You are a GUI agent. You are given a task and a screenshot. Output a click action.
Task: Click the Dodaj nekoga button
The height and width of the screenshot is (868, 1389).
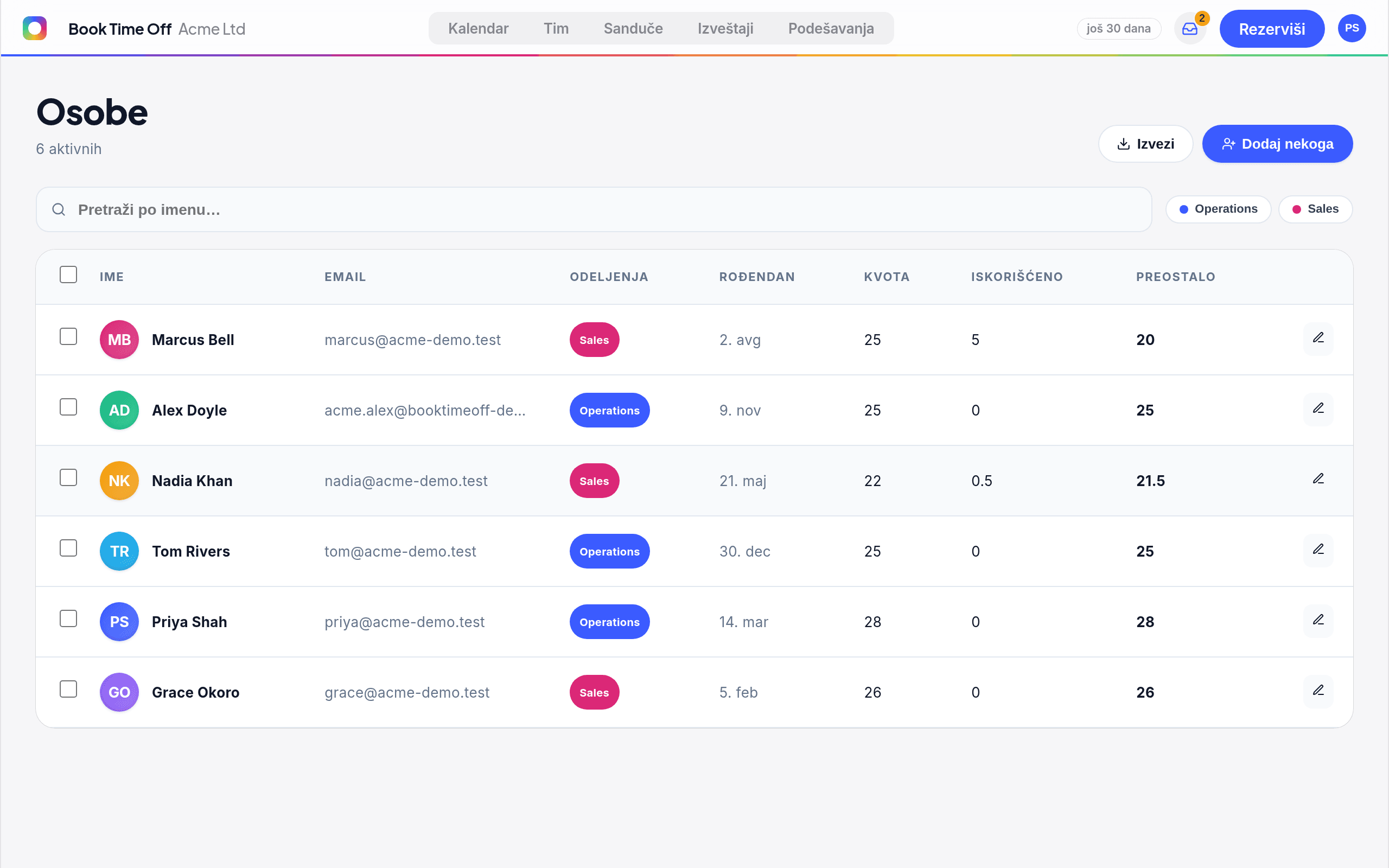(x=1278, y=144)
